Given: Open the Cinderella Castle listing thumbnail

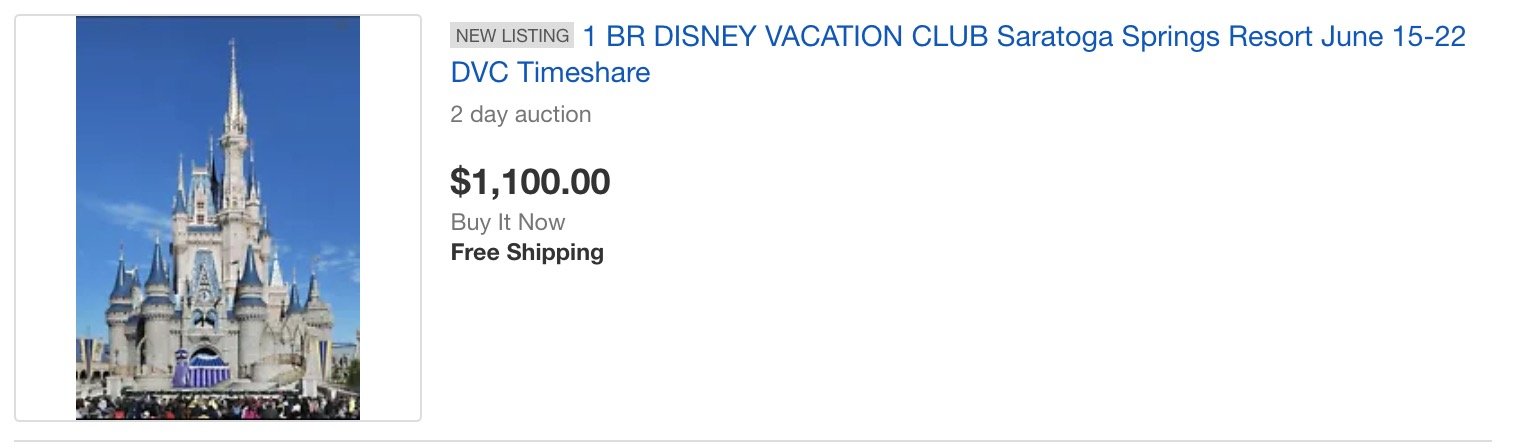Looking at the screenshot, I should (x=218, y=218).
